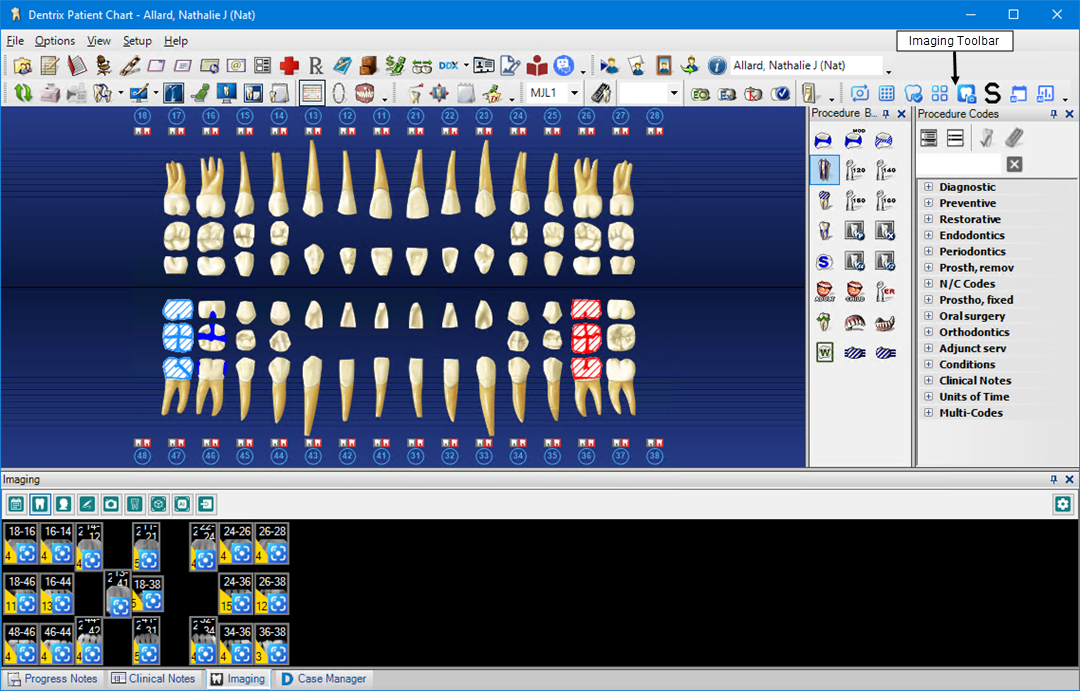Click the green refresh arrows icon
1080x691 pixels.
22,94
